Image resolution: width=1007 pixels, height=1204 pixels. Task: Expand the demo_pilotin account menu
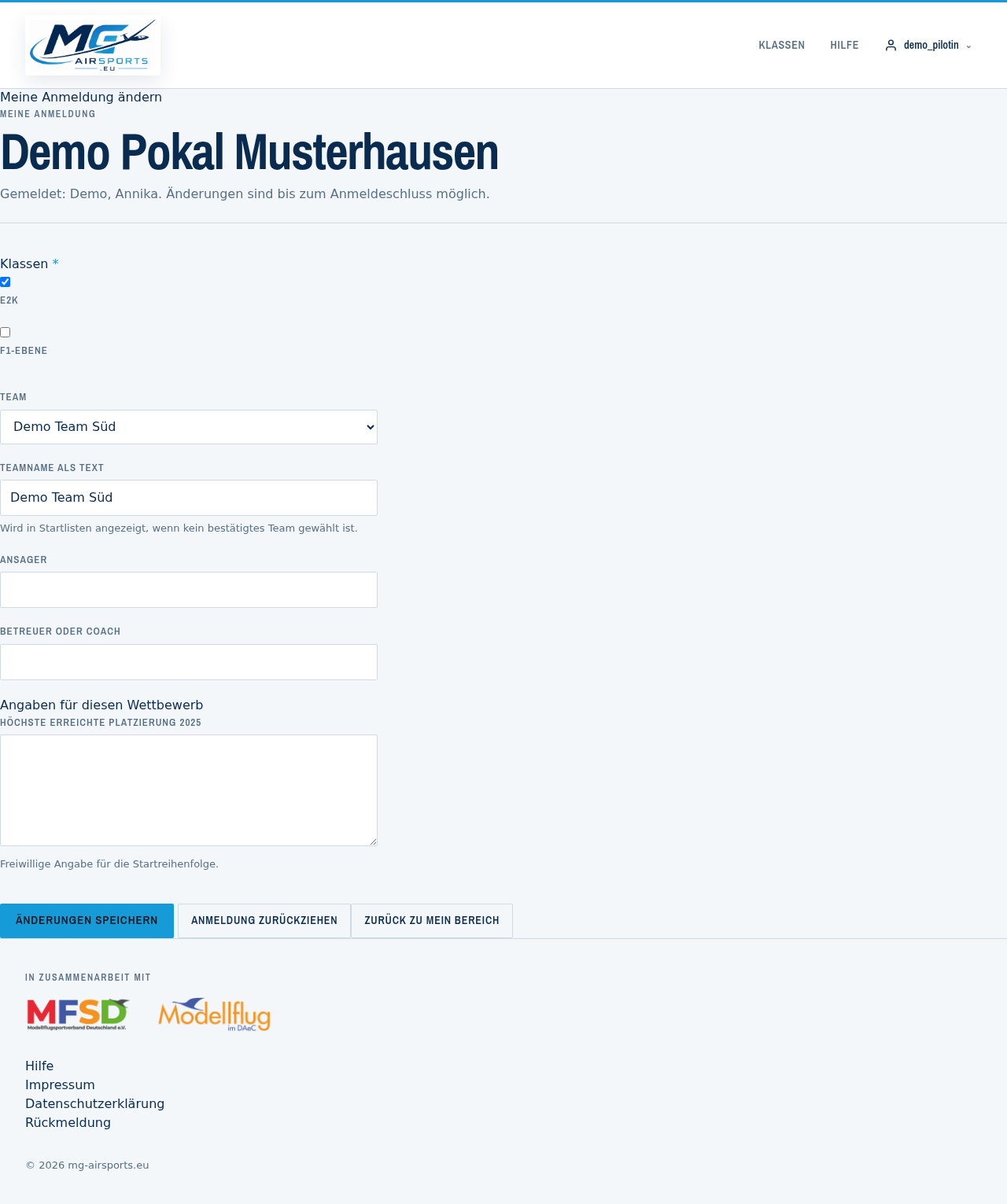[928, 46]
